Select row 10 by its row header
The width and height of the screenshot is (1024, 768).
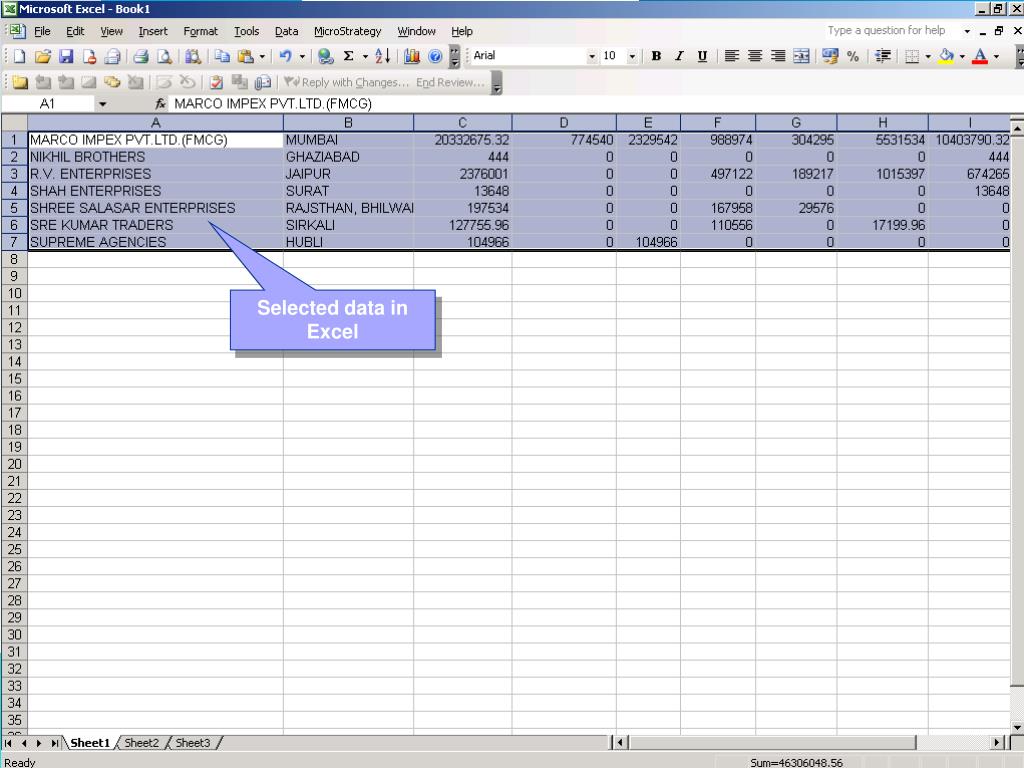pos(14,293)
